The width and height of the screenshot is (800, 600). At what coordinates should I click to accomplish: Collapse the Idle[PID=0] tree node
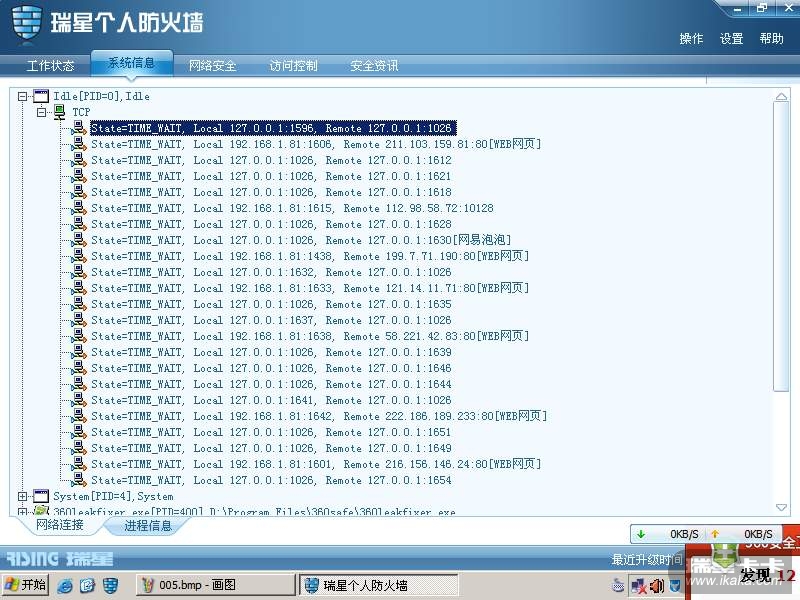22,96
